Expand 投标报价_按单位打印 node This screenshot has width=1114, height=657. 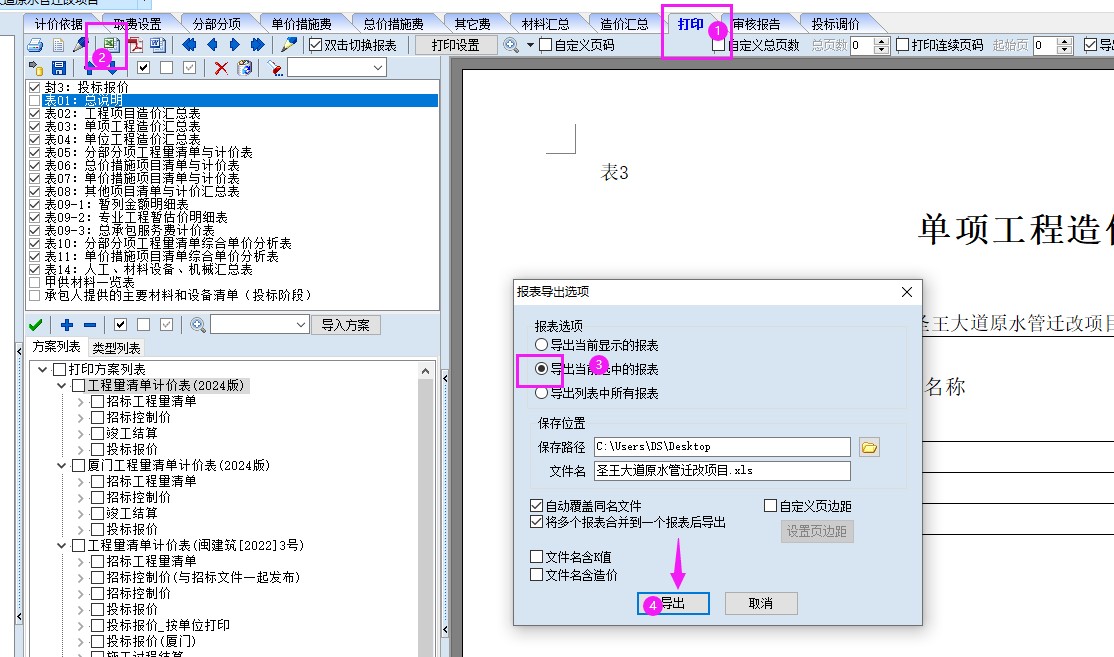(80, 626)
